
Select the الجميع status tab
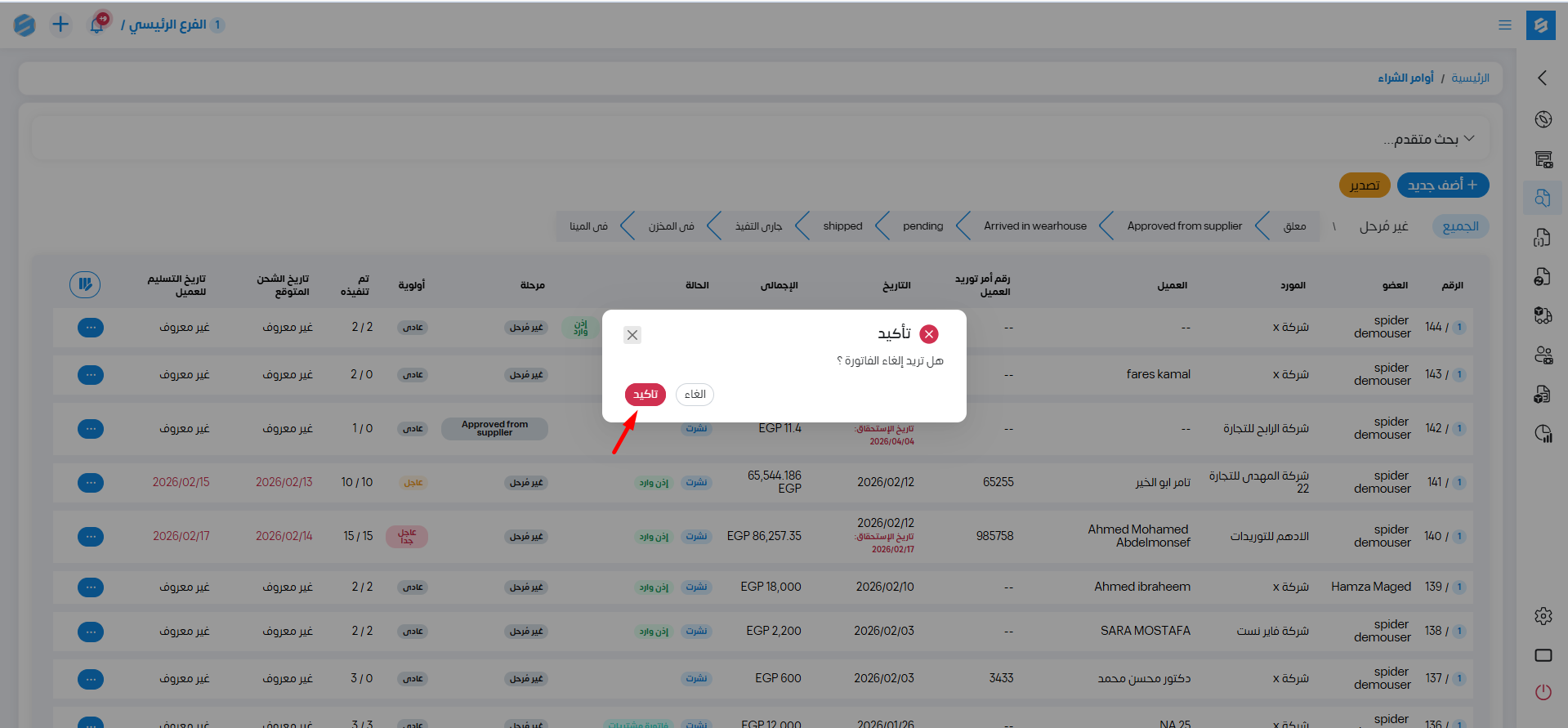point(1460,226)
